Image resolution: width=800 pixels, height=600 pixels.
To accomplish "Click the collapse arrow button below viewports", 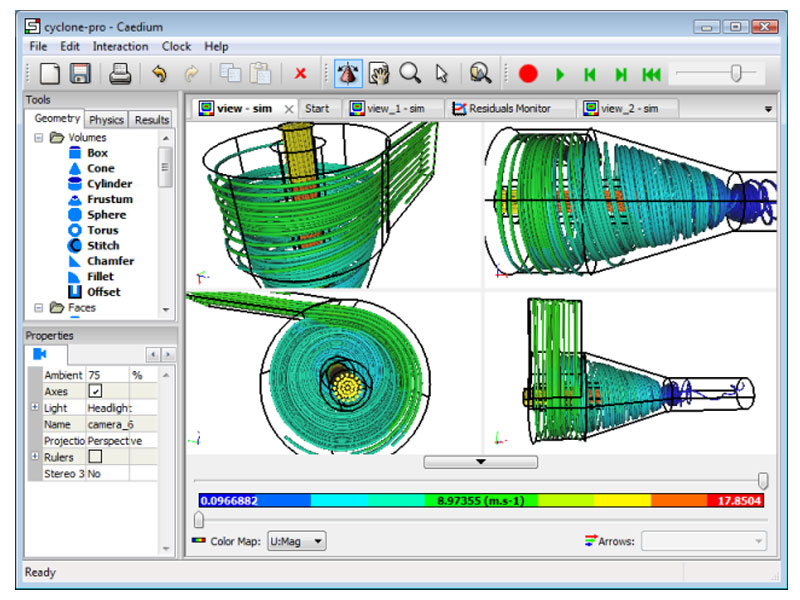I will (x=480, y=462).
